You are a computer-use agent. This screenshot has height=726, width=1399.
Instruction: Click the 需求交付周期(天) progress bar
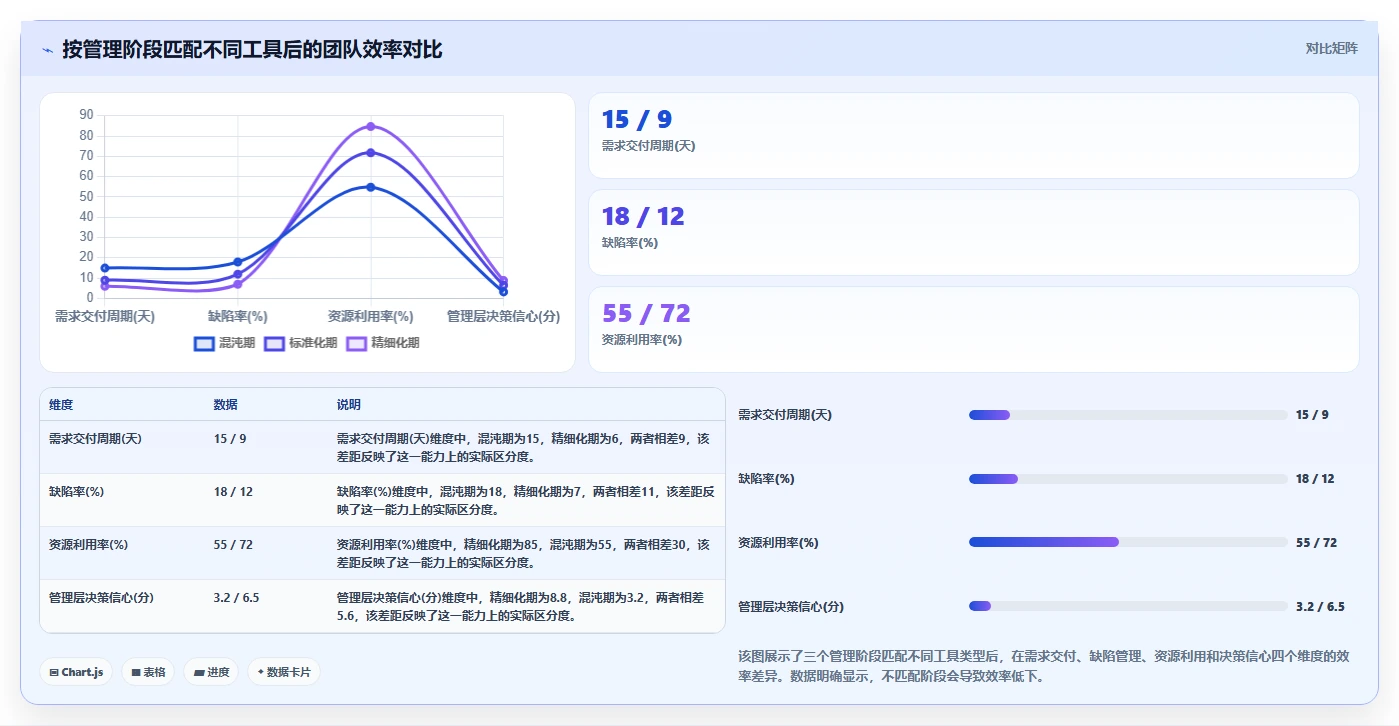point(1128,415)
